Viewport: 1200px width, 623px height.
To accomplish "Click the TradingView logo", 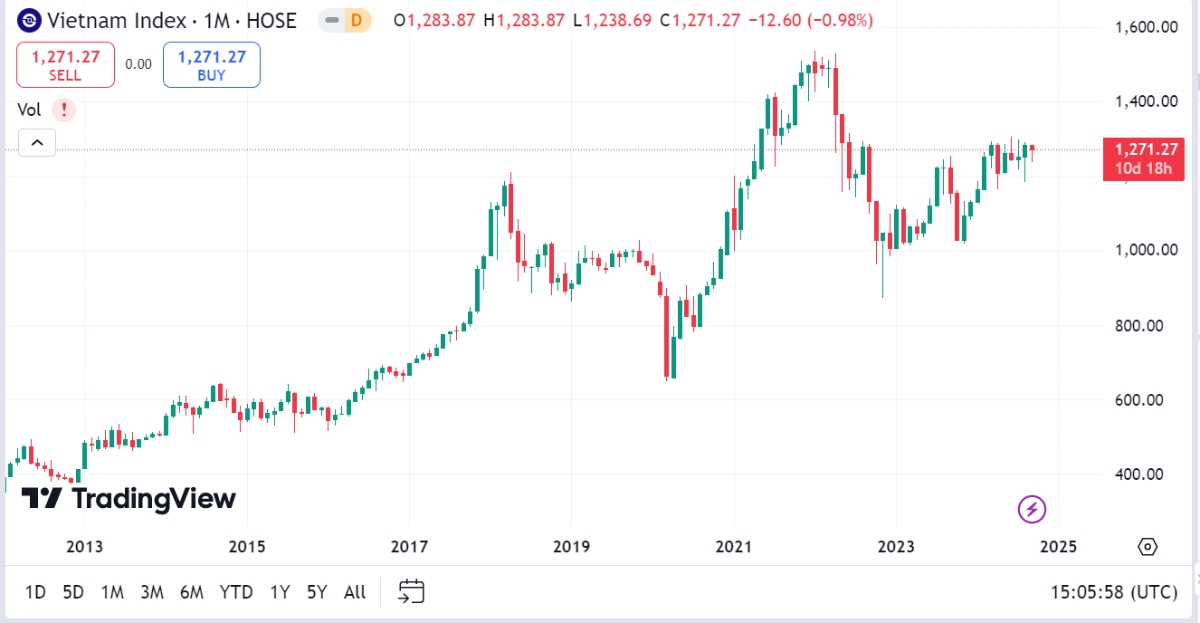I will (128, 498).
